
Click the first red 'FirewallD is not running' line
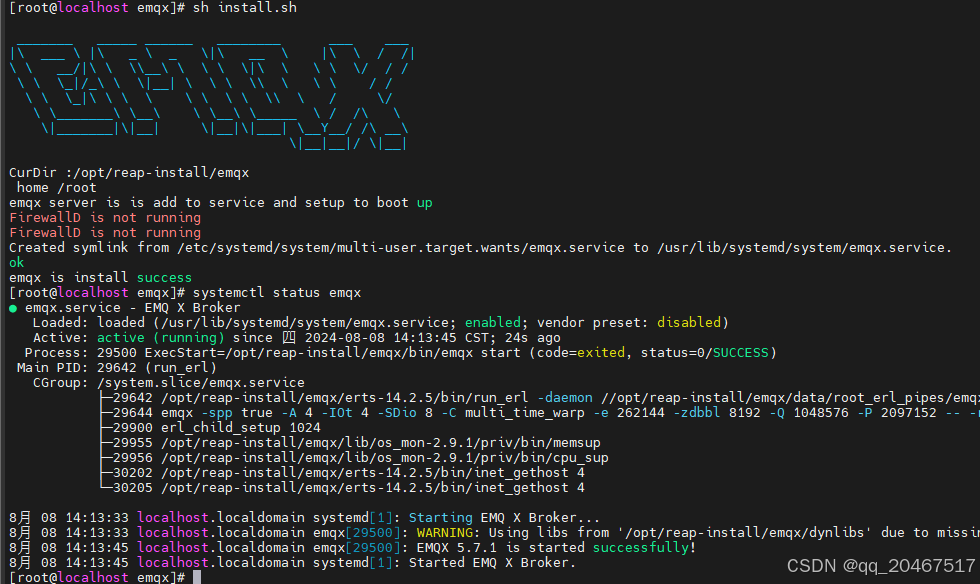pos(105,218)
